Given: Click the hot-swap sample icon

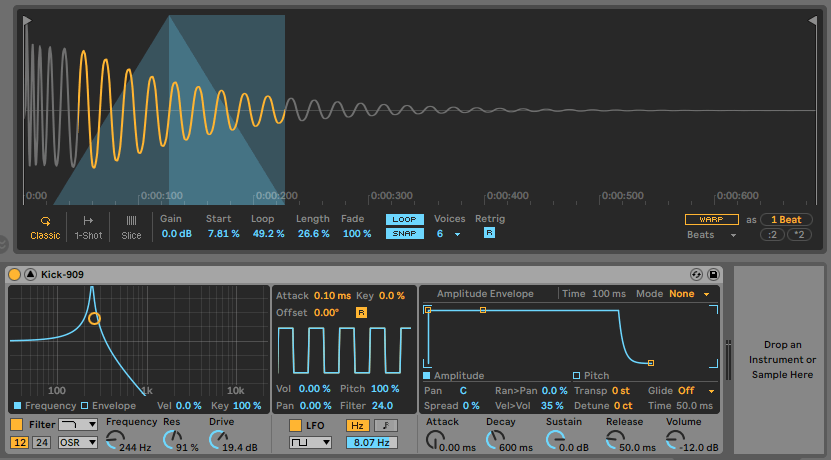Looking at the screenshot, I should tap(696, 274).
